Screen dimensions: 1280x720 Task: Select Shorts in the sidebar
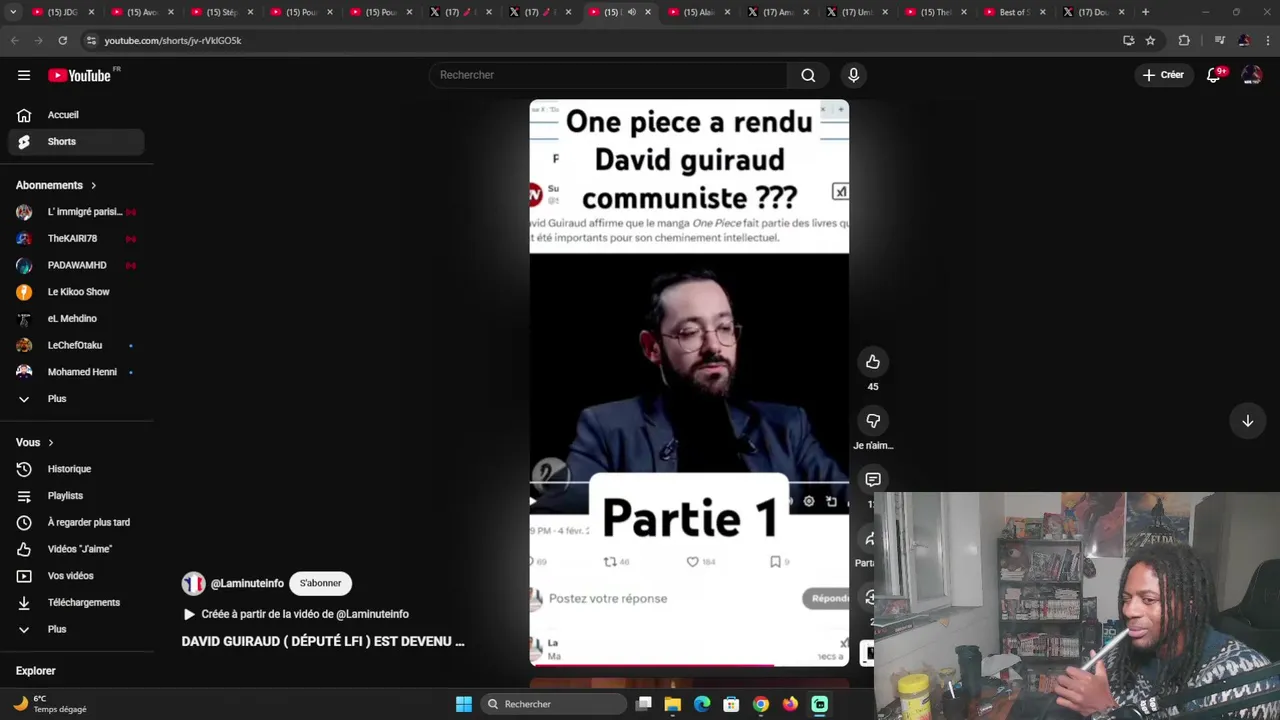[77, 142]
